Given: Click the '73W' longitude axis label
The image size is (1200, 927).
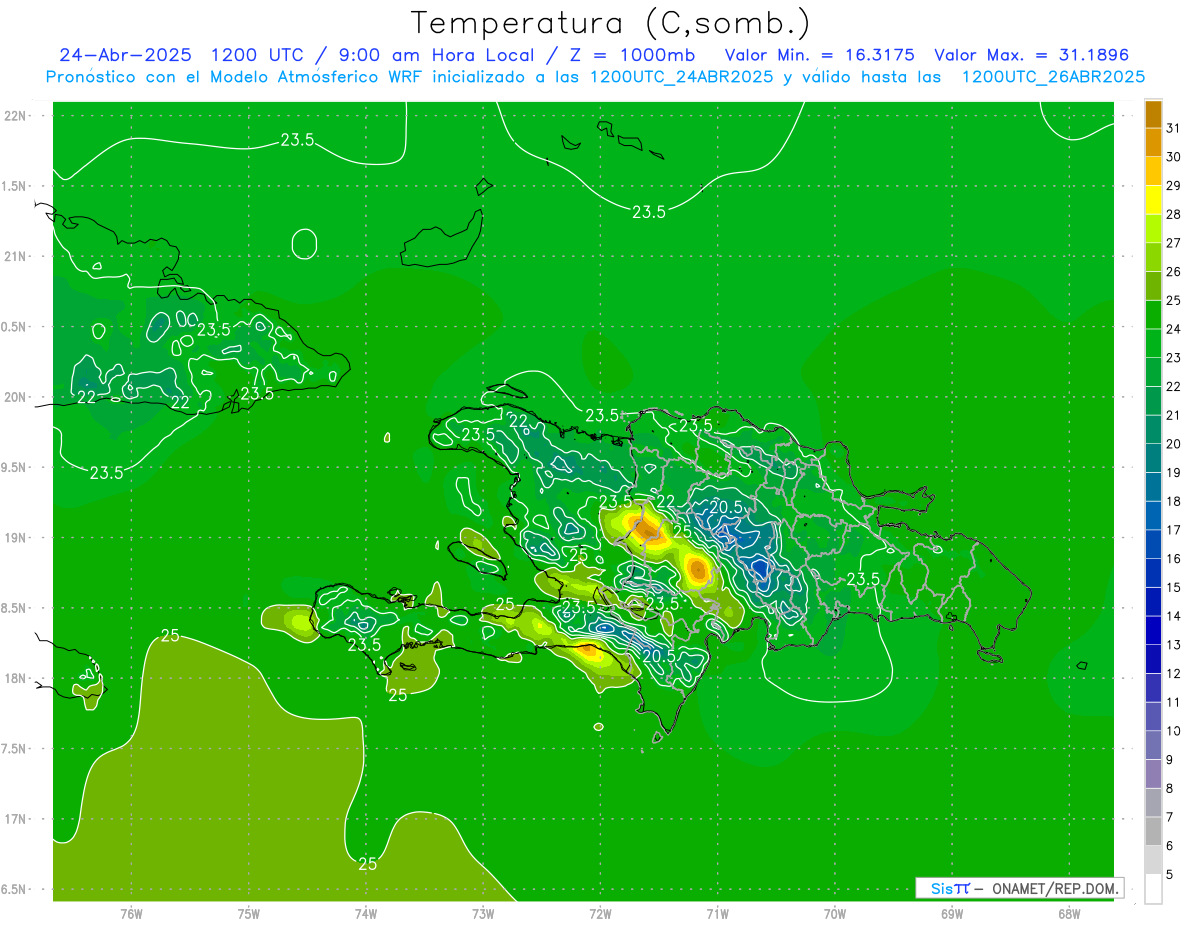Looking at the screenshot, I should (x=483, y=912).
